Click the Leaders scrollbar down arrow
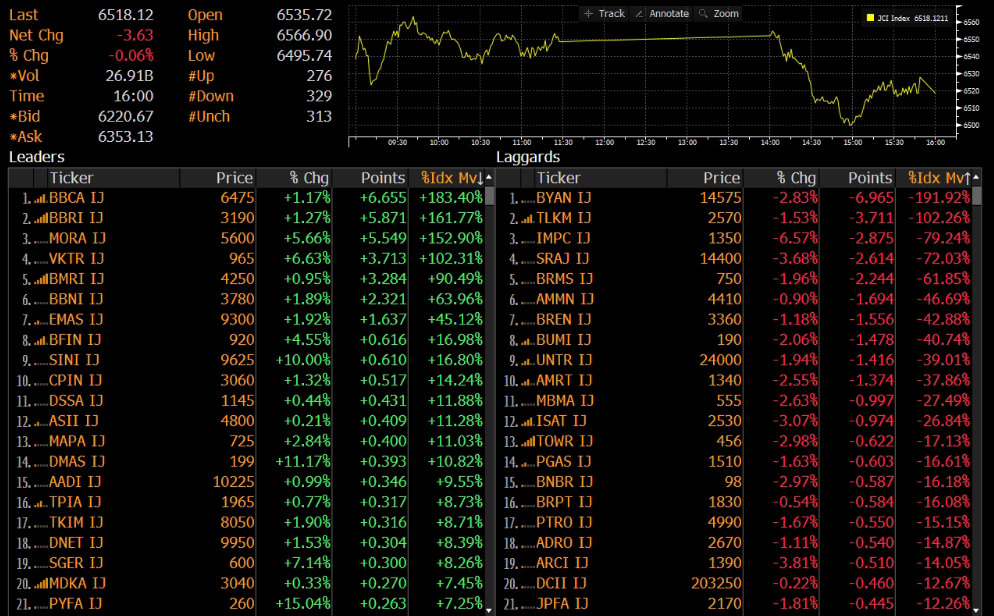Image resolution: width=994 pixels, height=616 pixels. 489,610
